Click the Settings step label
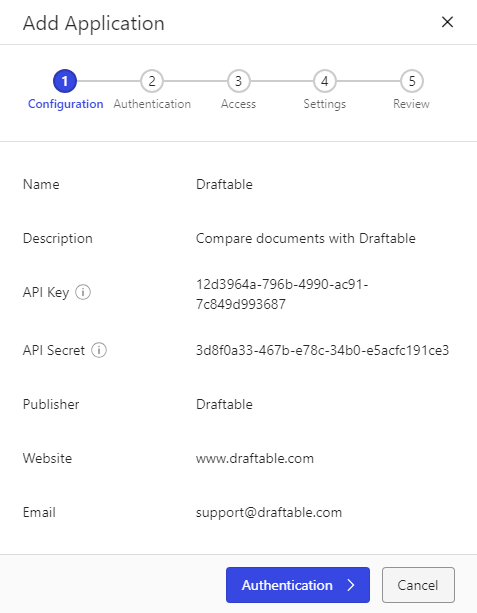Viewport: 477px width, 613px height. [325, 104]
